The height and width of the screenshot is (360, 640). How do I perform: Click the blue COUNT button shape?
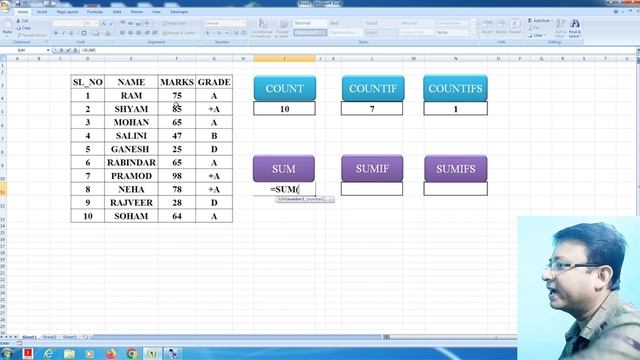(x=284, y=88)
